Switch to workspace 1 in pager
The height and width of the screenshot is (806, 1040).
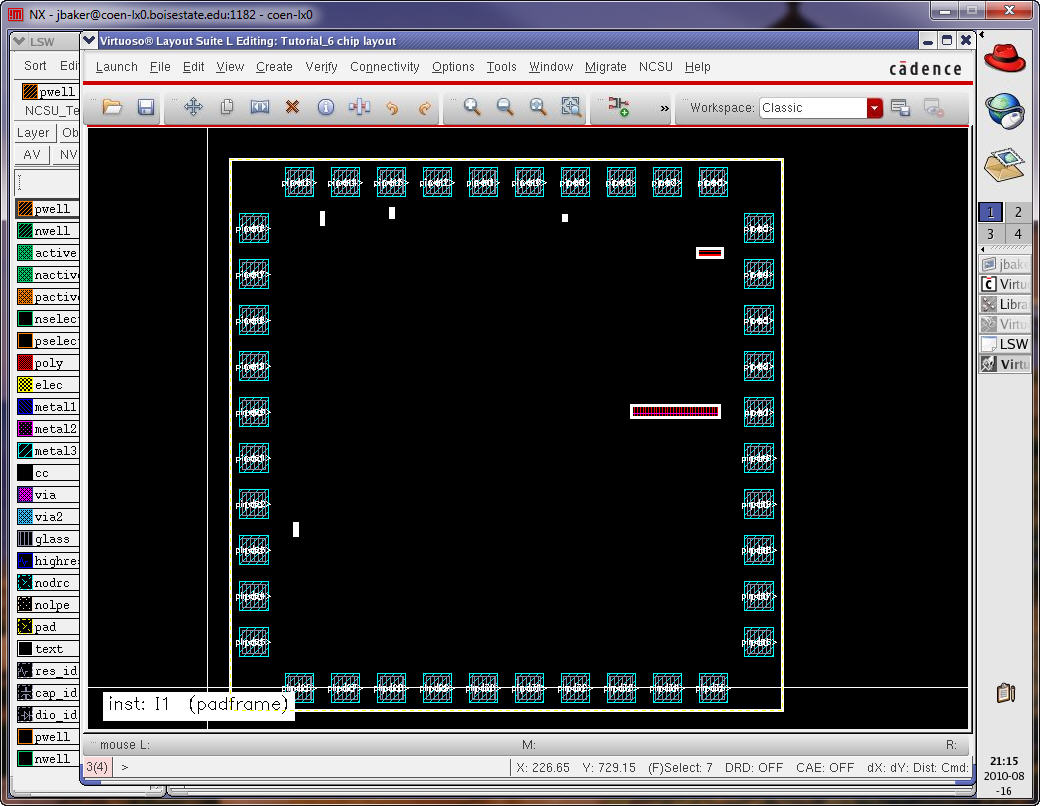[x=990, y=212]
